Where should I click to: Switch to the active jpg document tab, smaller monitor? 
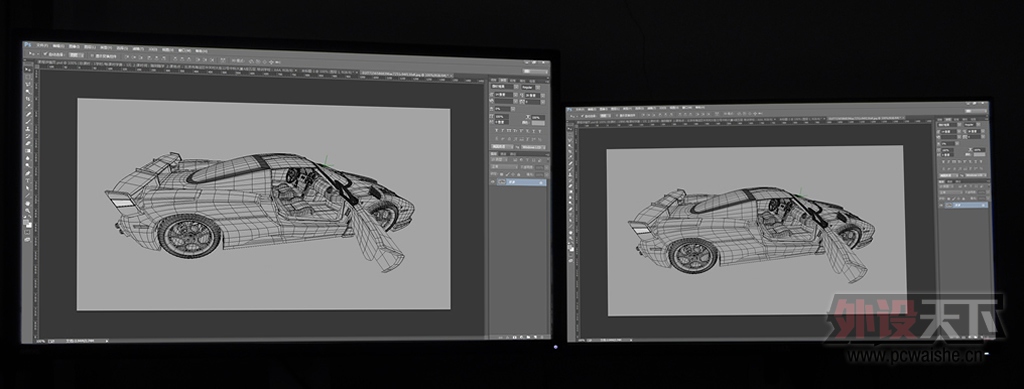tap(866, 118)
